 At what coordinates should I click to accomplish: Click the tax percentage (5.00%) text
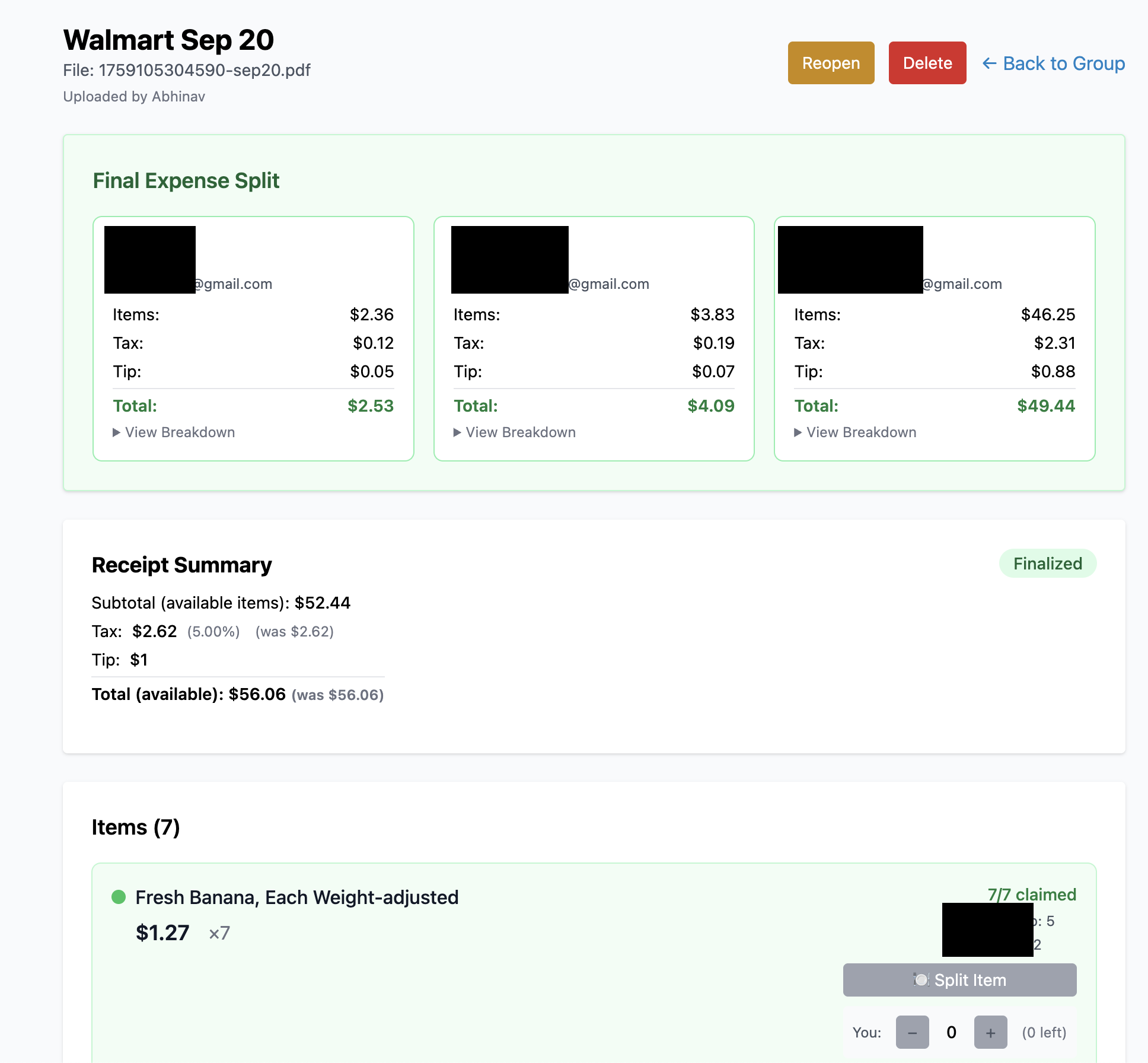[213, 631]
